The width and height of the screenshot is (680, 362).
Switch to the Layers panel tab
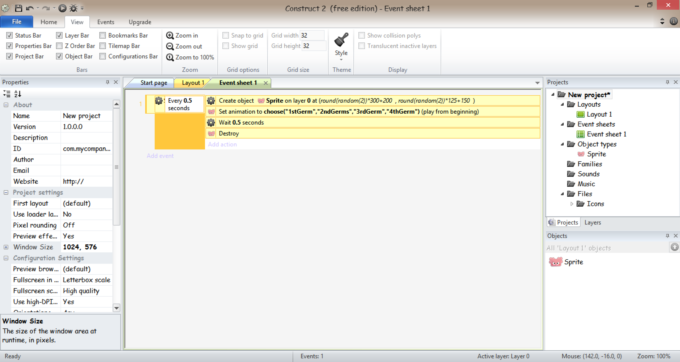pos(592,222)
